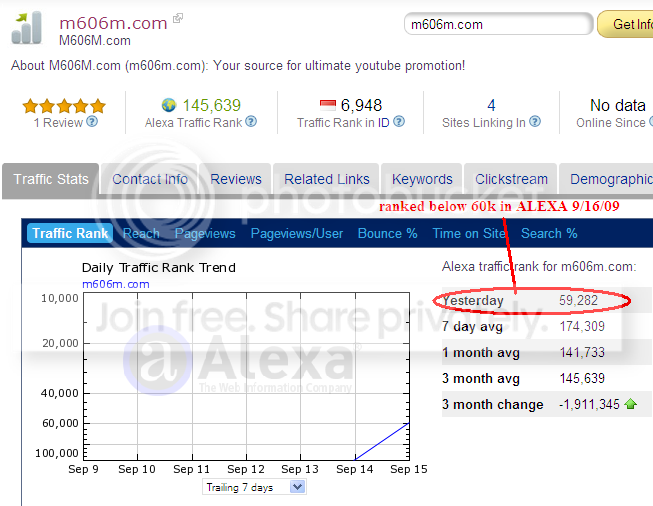653x506 pixels.
Task: Open help icon beside Alexa Traffic Rank
Action: click(x=251, y=122)
